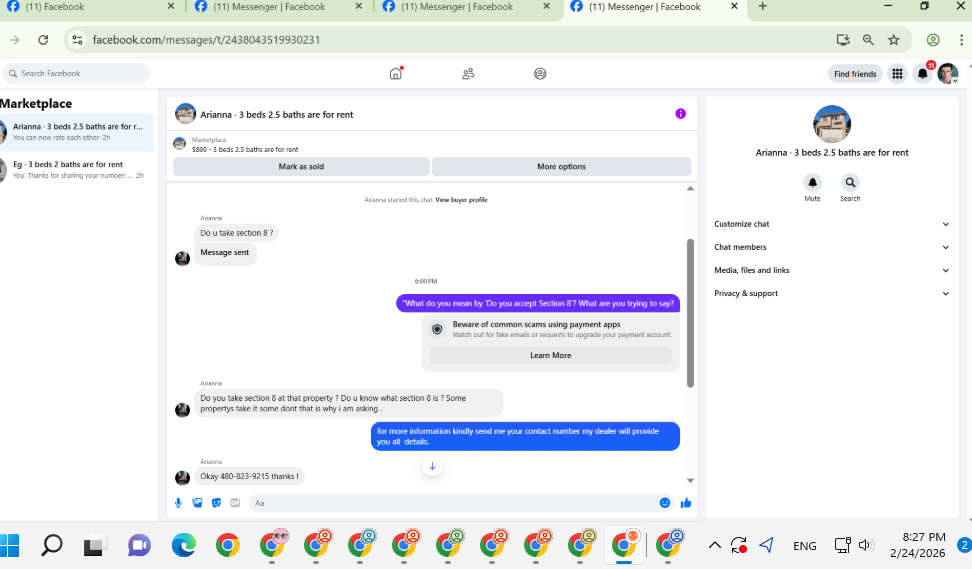Image resolution: width=972 pixels, height=569 pixels.
Task: Bookmark this page with star icon
Action: point(893,40)
